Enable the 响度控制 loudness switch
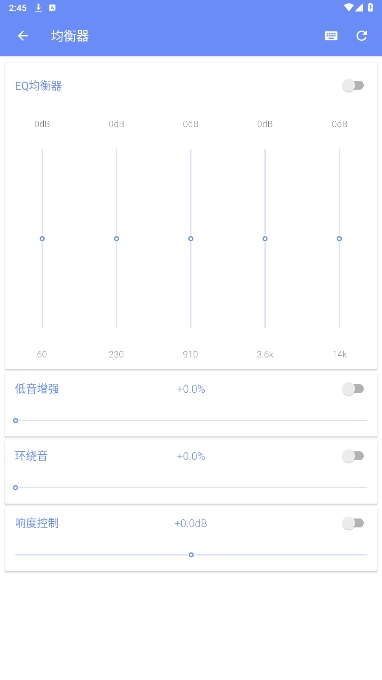The width and height of the screenshot is (382, 680). point(353,523)
